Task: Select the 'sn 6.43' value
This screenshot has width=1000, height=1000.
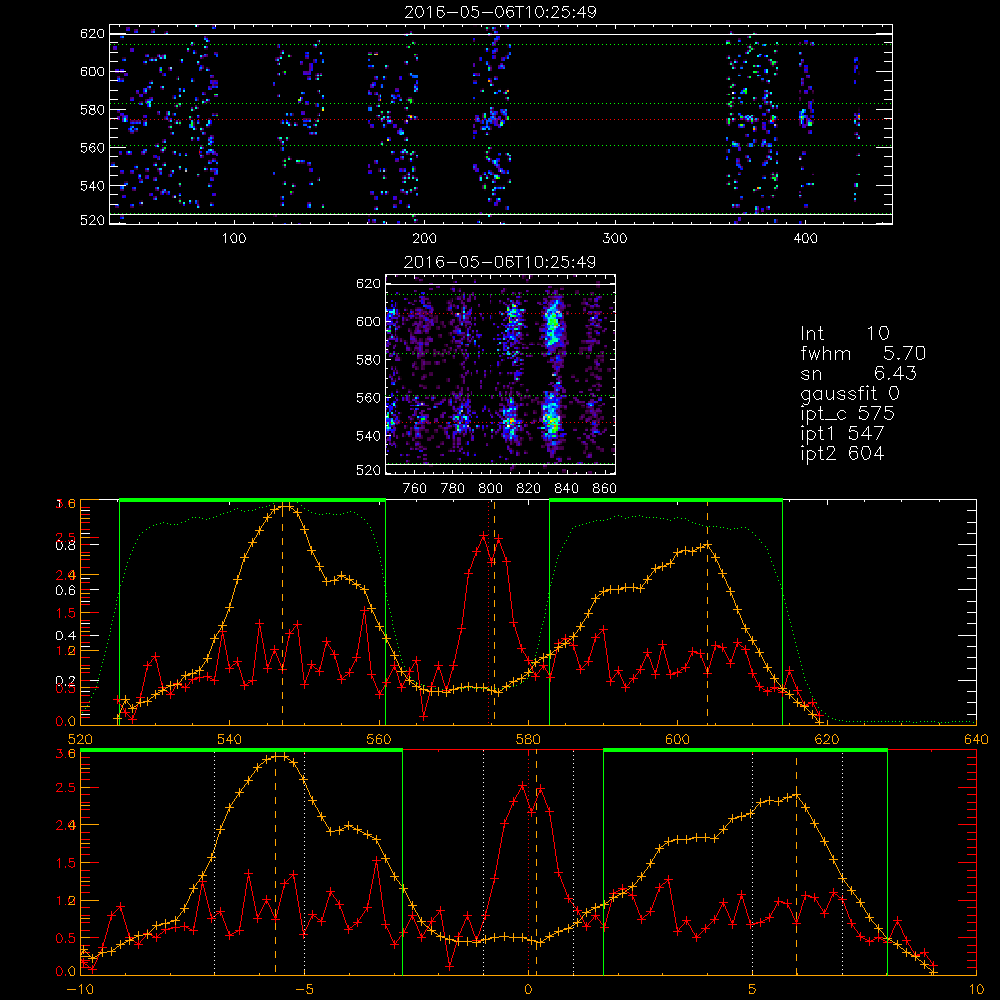Action: 858,373
